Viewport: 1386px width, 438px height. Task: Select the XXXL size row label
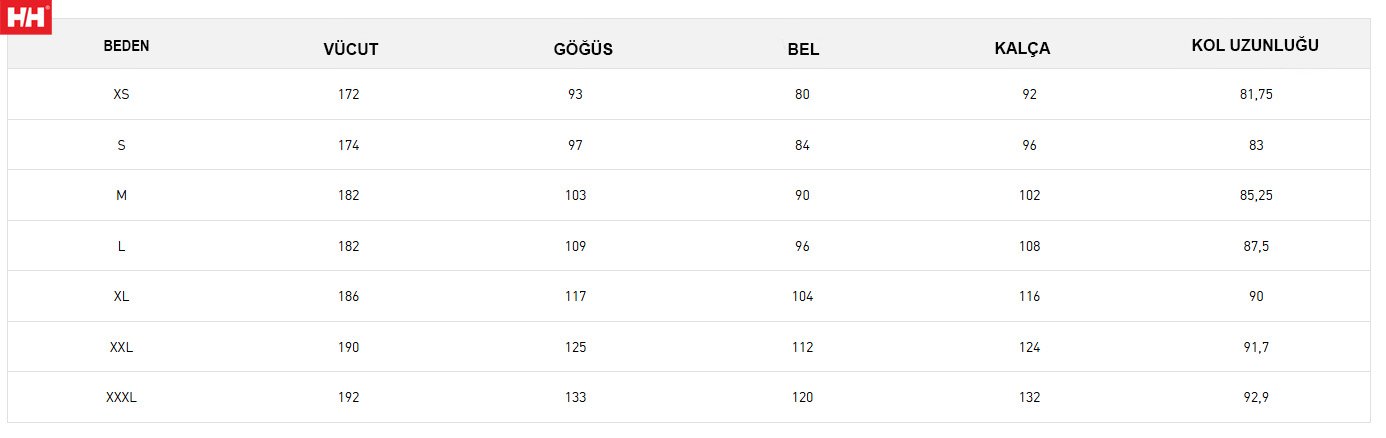121,397
